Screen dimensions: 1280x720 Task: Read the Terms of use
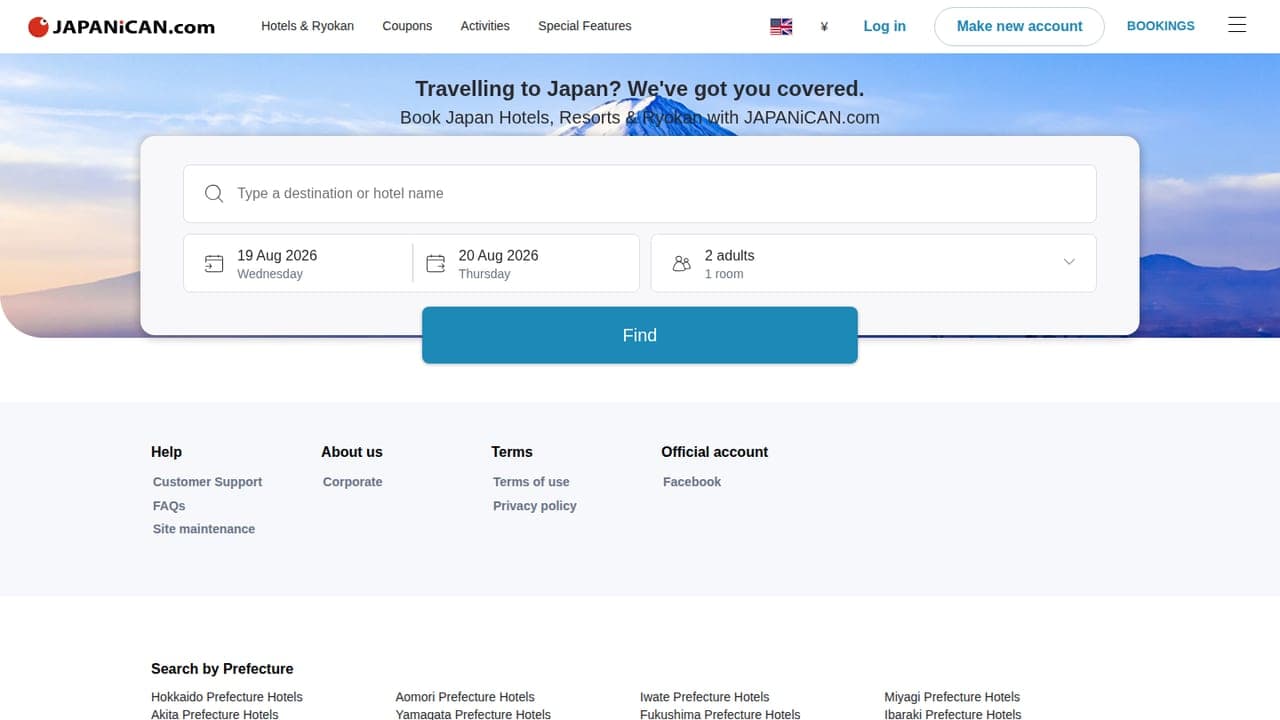(531, 482)
